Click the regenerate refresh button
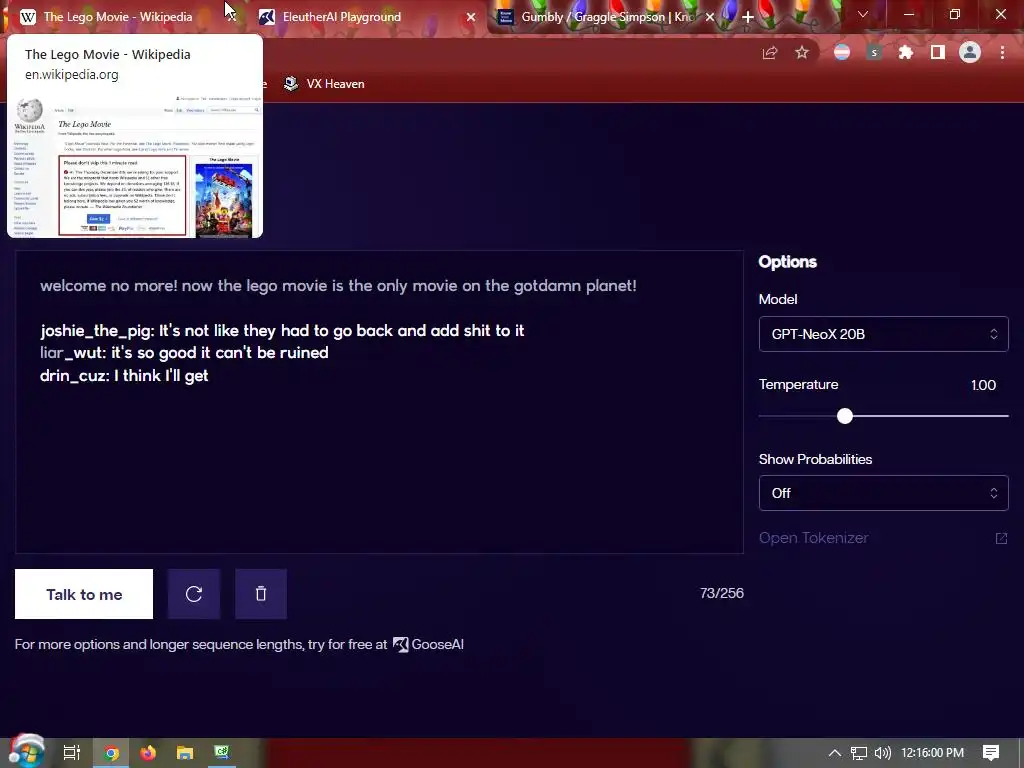The height and width of the screenshot is (768, 1024). pyautogui.click(x=194, y=594)
